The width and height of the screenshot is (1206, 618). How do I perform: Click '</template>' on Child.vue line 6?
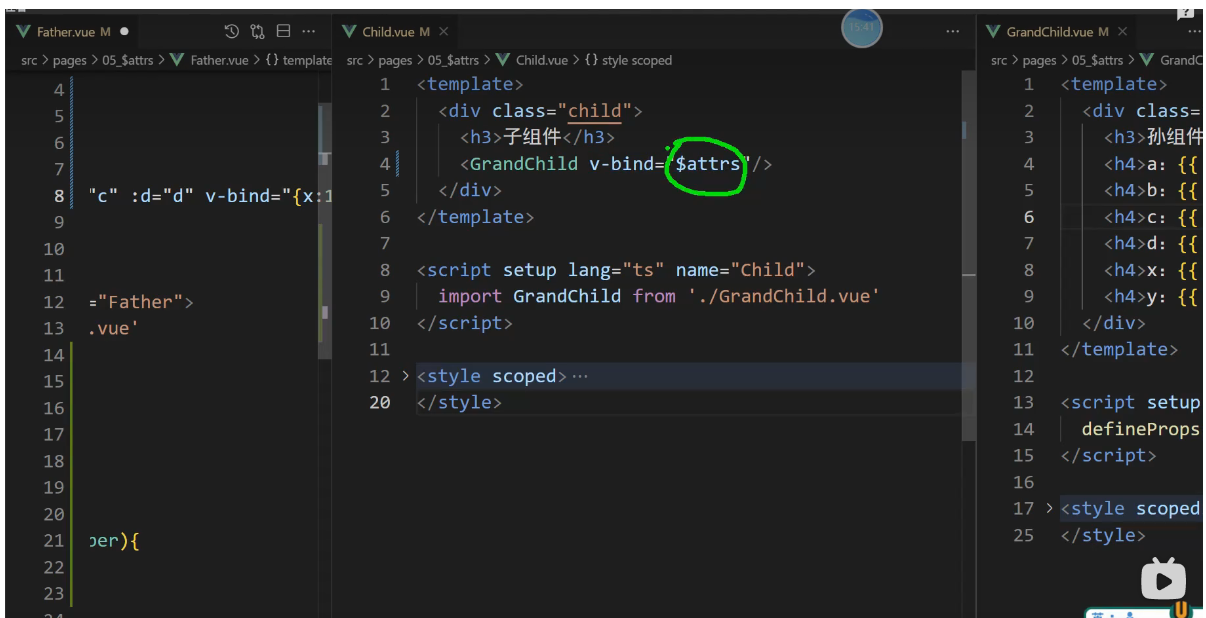[x=476, y=217]
